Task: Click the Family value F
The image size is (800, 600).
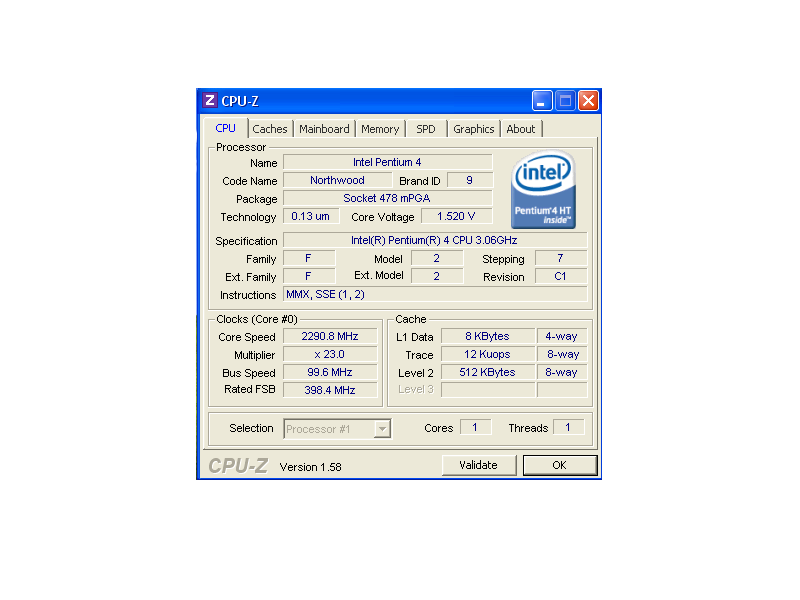Action: [x=309, y=258]
